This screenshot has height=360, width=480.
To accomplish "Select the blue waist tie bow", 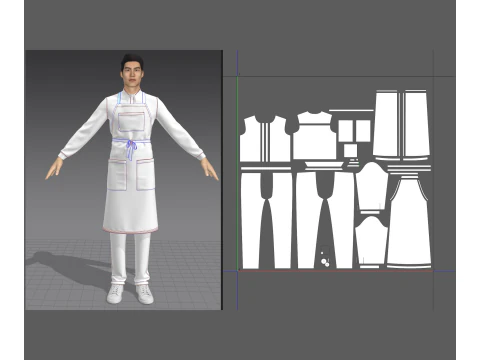I will [x=131, y=149].
